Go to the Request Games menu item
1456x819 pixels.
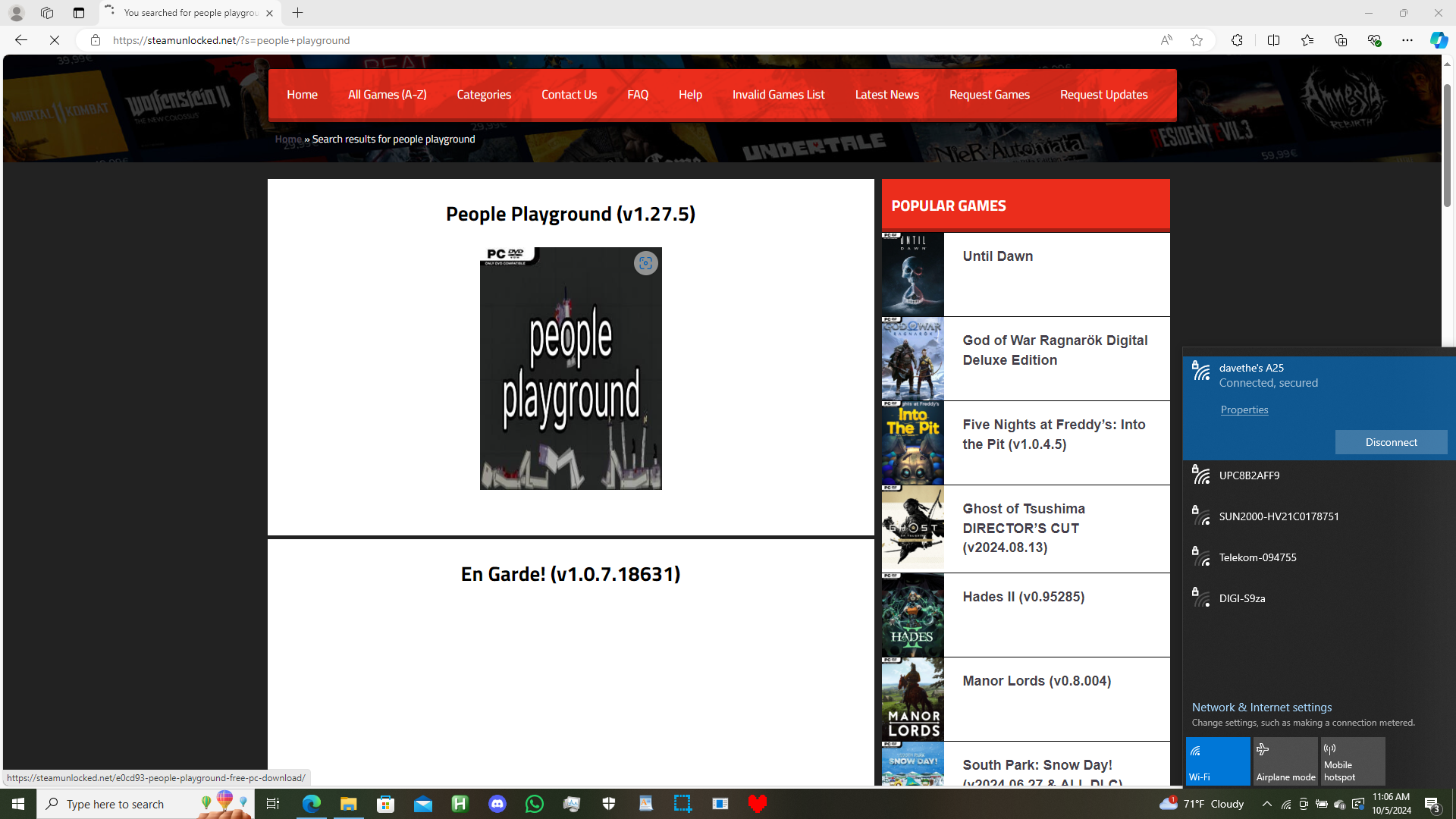point(989,95)
